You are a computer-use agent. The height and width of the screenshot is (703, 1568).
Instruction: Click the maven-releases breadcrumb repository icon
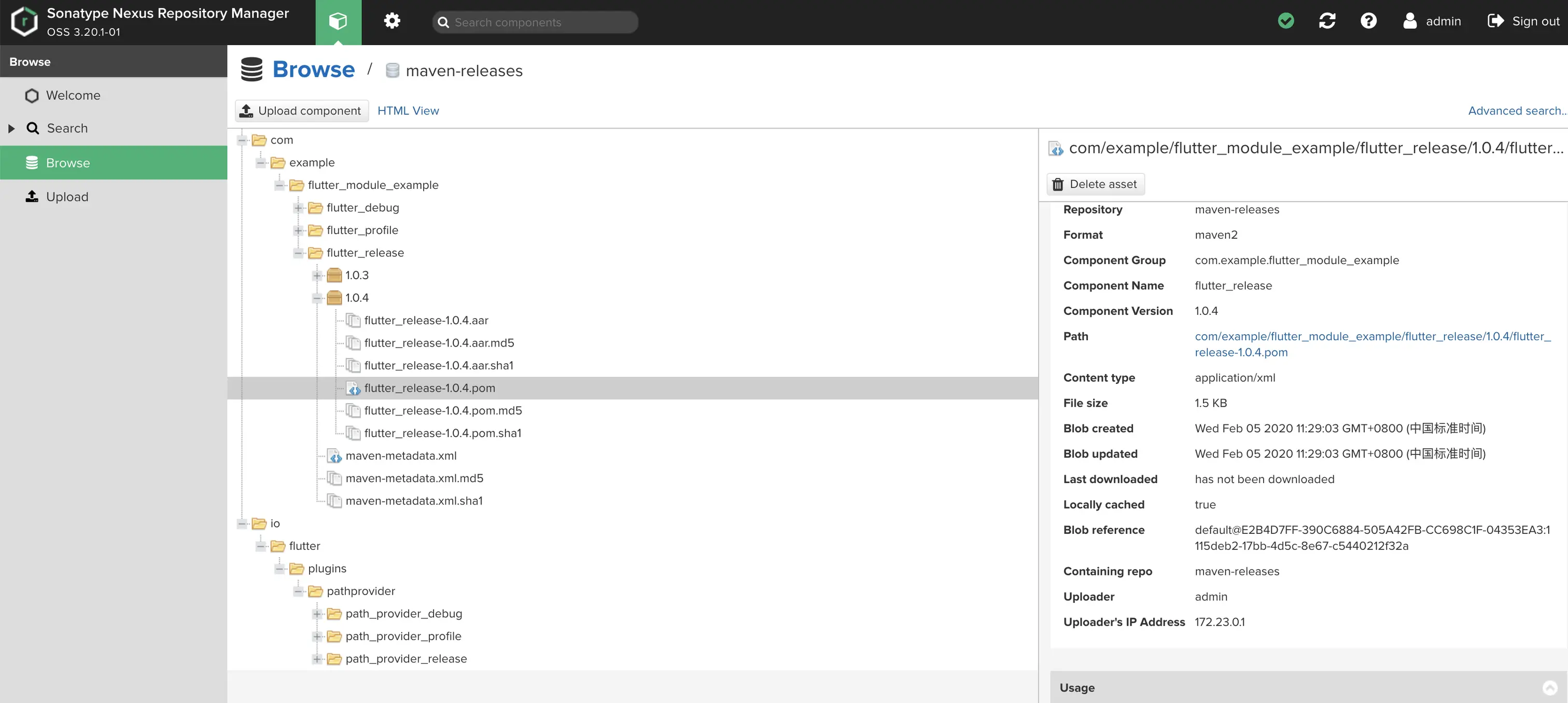393,71
